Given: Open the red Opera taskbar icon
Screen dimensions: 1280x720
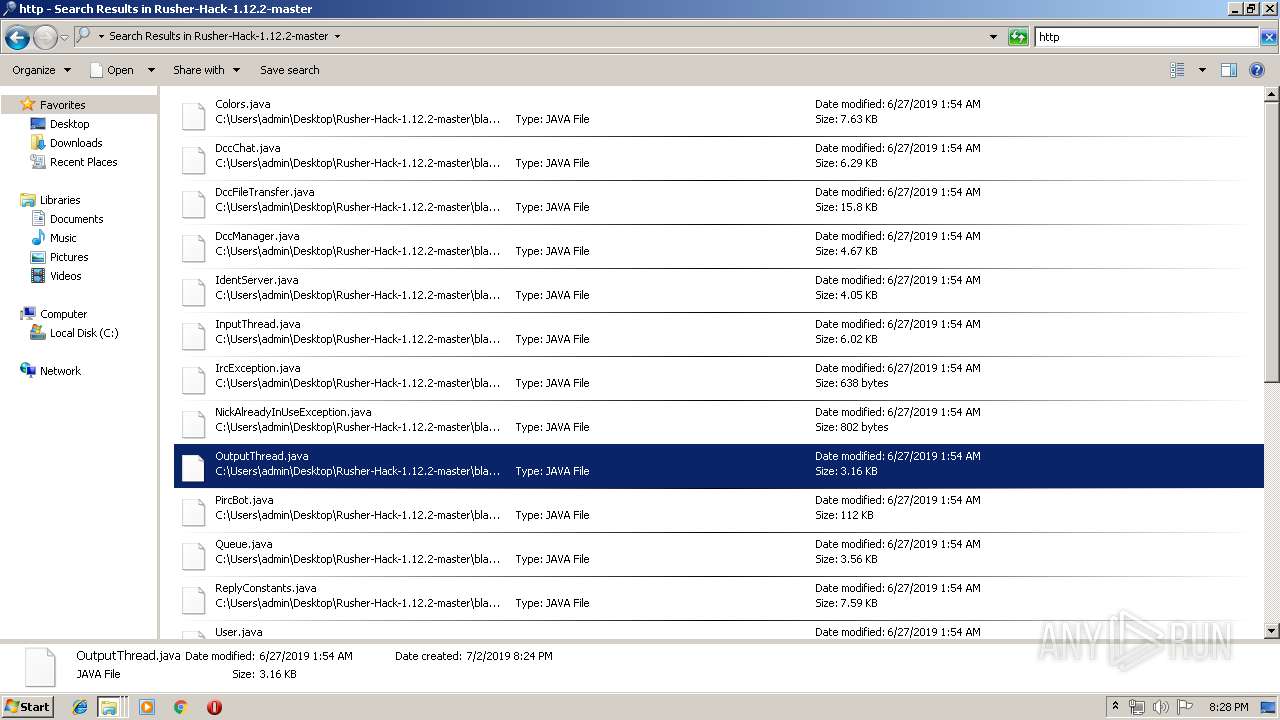Looking at the screenshot, I should coord(214,707).
